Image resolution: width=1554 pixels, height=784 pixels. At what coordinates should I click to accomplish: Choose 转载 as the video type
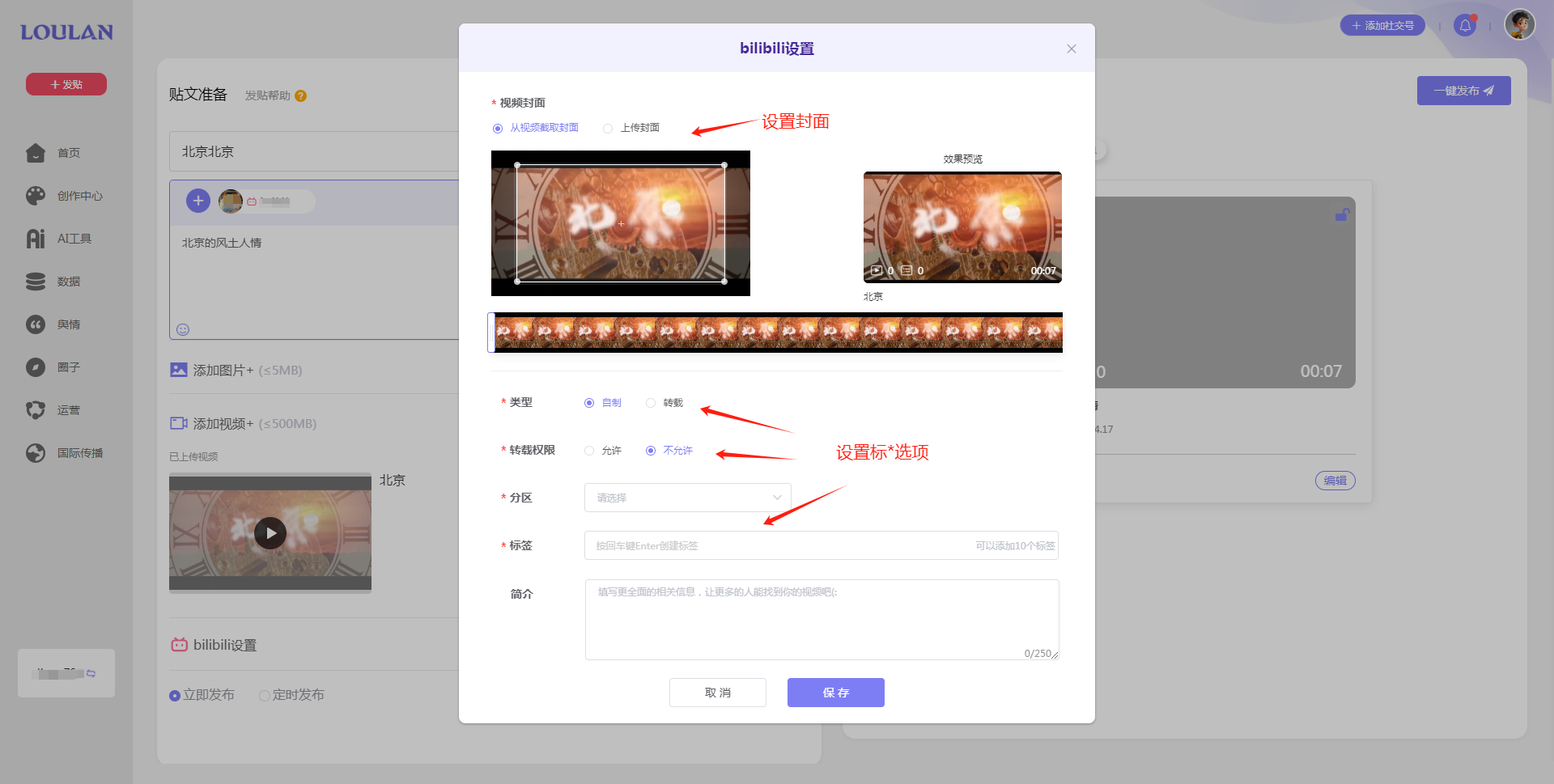point(664,403)
